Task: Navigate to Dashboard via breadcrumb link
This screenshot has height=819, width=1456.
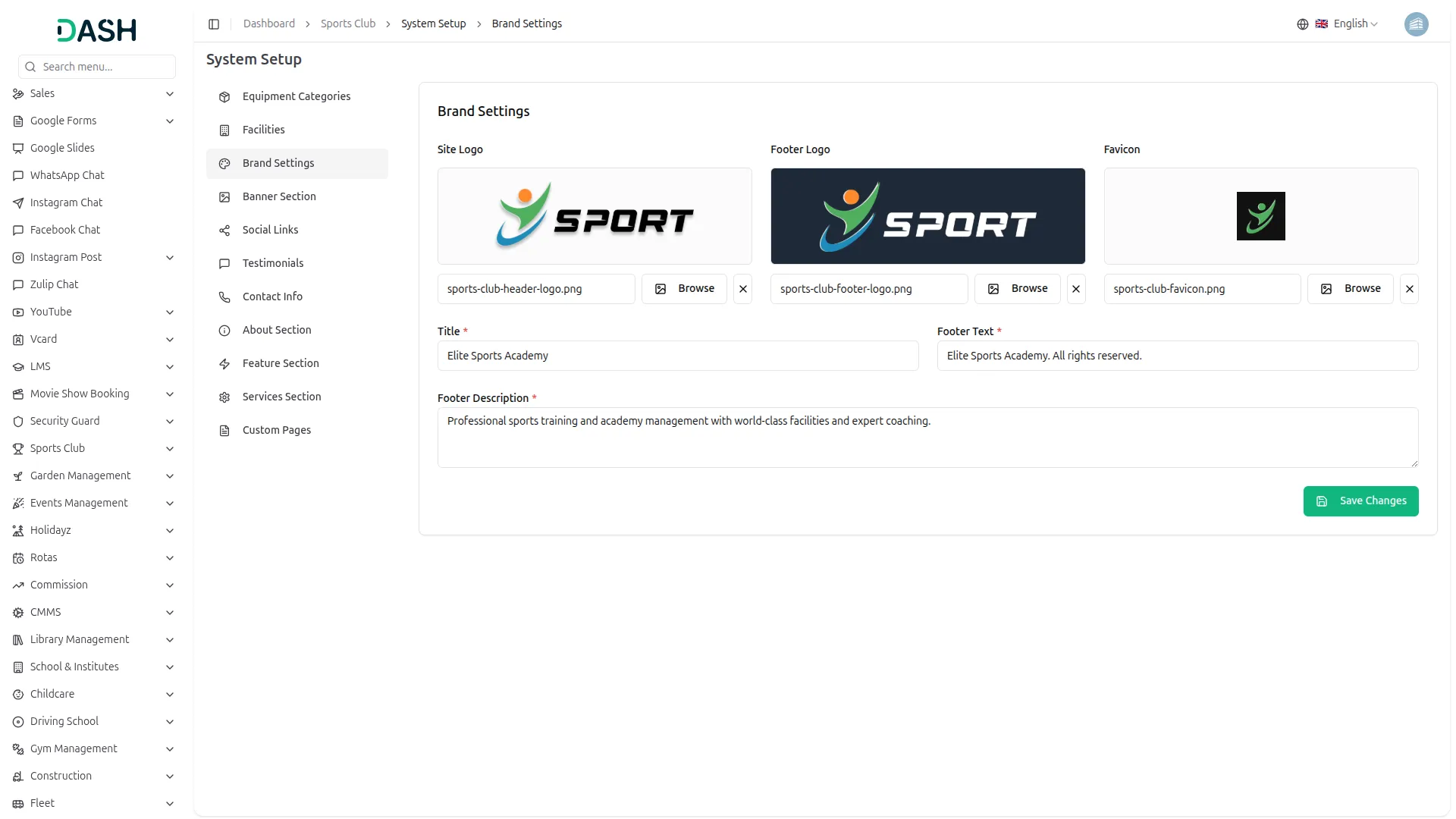Action: [268, 24]
